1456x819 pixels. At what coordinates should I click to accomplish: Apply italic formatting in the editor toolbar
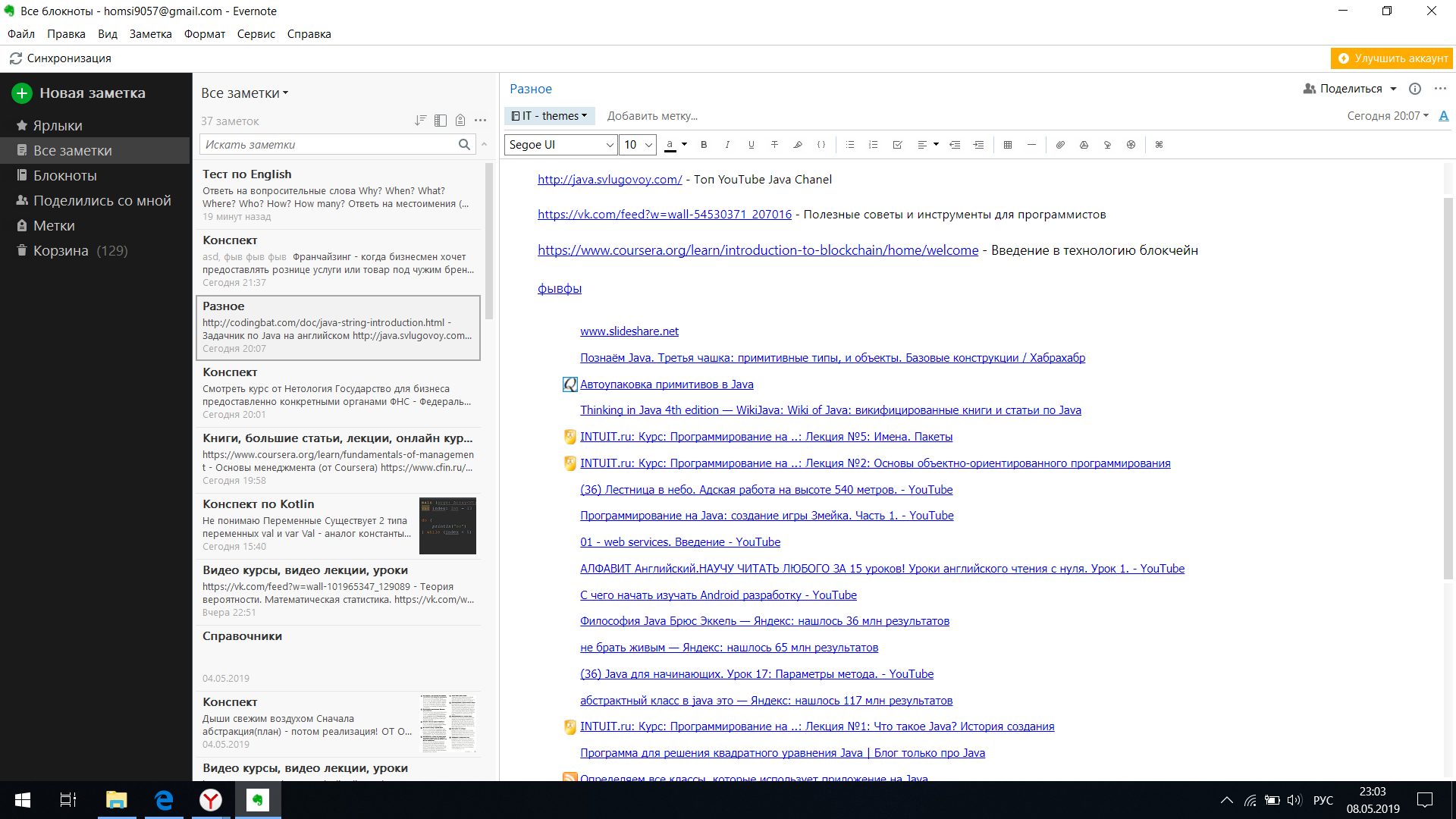tap(727, 145)
